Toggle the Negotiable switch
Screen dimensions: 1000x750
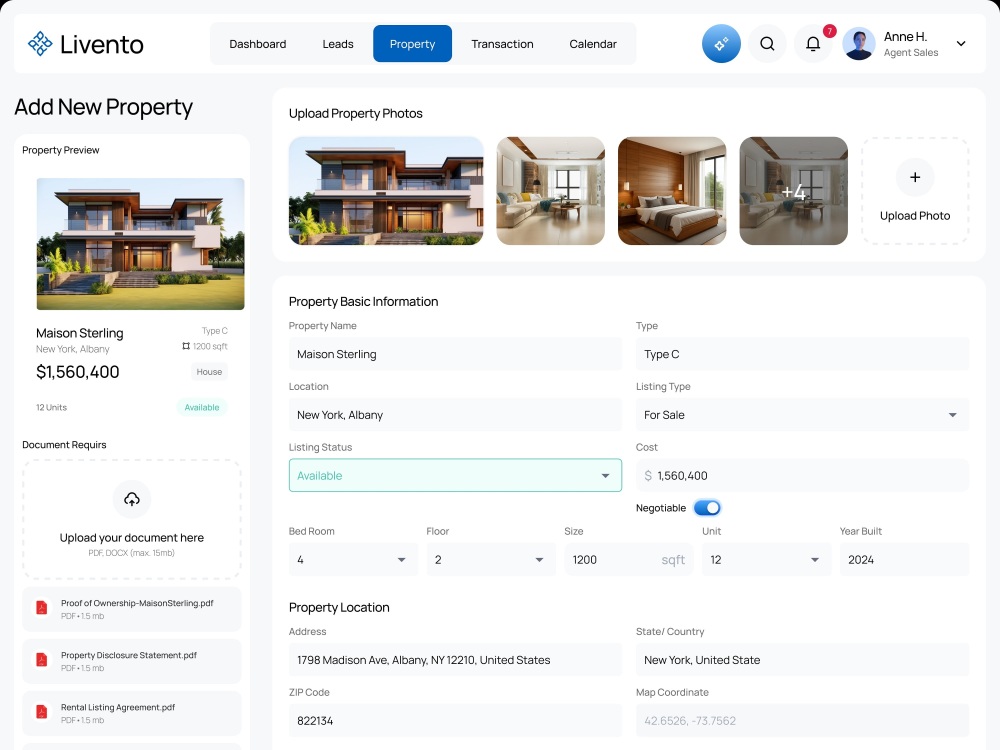[x=707, y=508]
